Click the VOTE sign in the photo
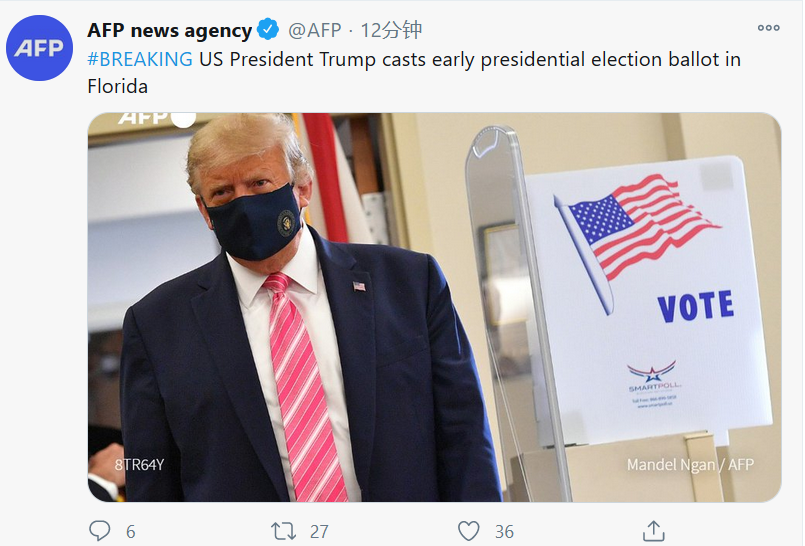The width and height of the screenshot is (805, 546). [x=695, y=306]
